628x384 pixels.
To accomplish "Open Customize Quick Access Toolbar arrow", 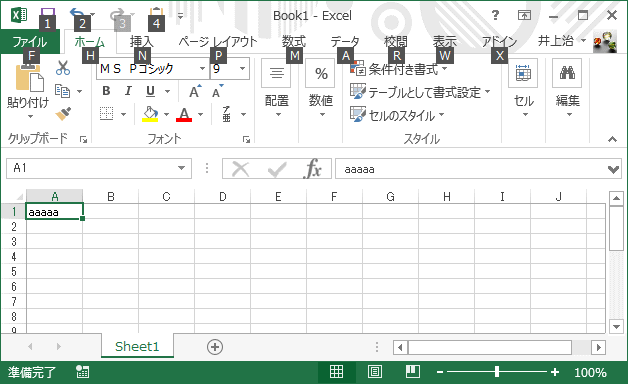I will [180, 16].
